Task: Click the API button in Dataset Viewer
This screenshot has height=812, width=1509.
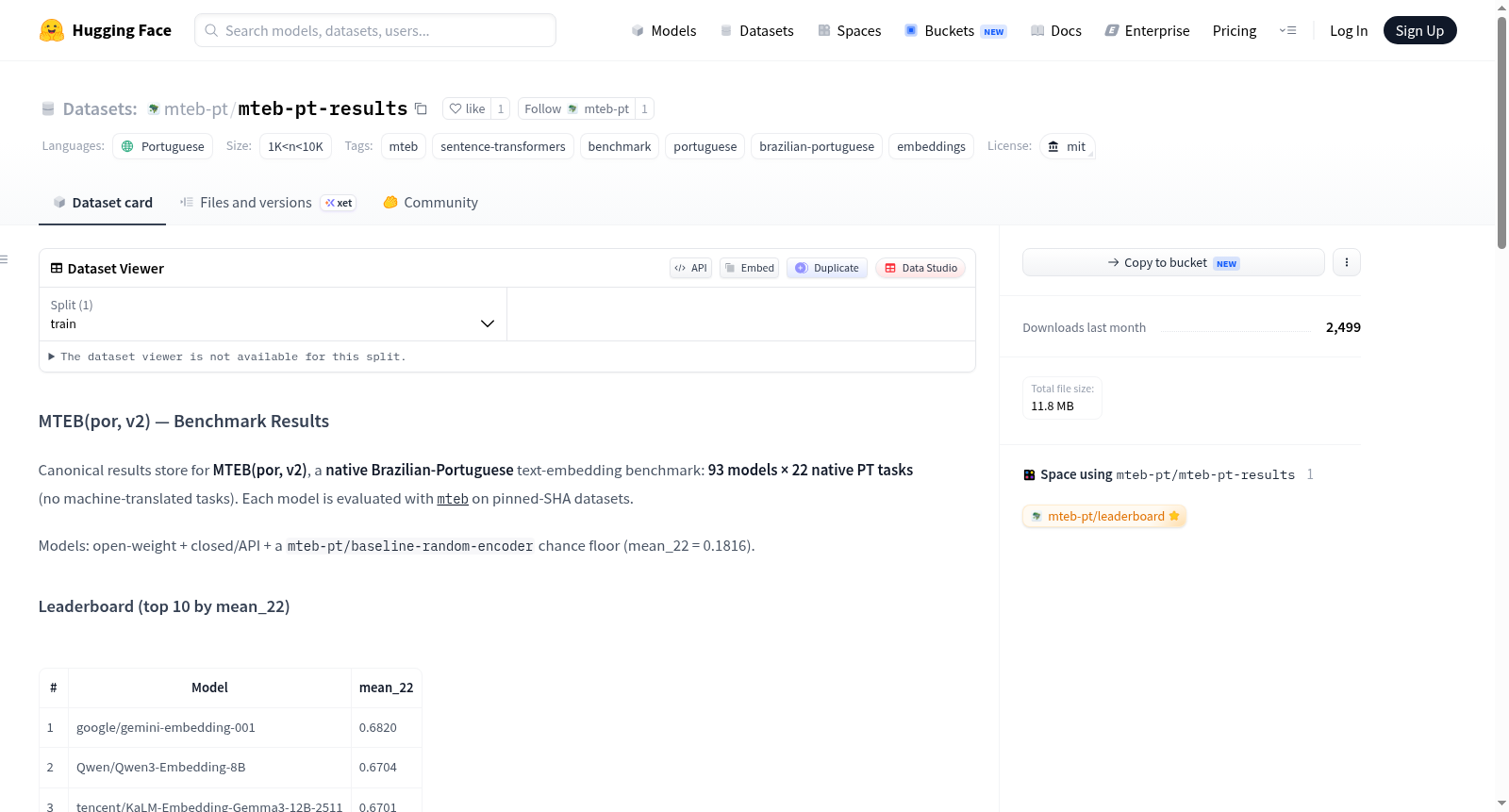Action: pyautogui.click(x=690, y=268)
